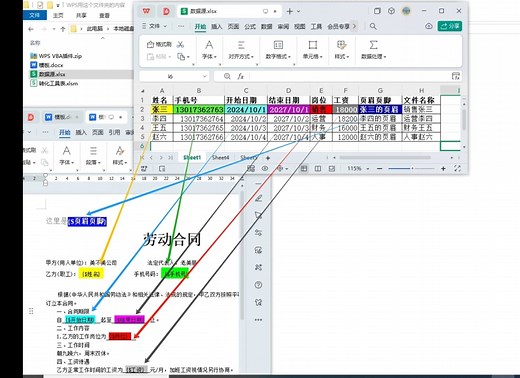Click the green 分享 share button

click(x=450, y=26)
